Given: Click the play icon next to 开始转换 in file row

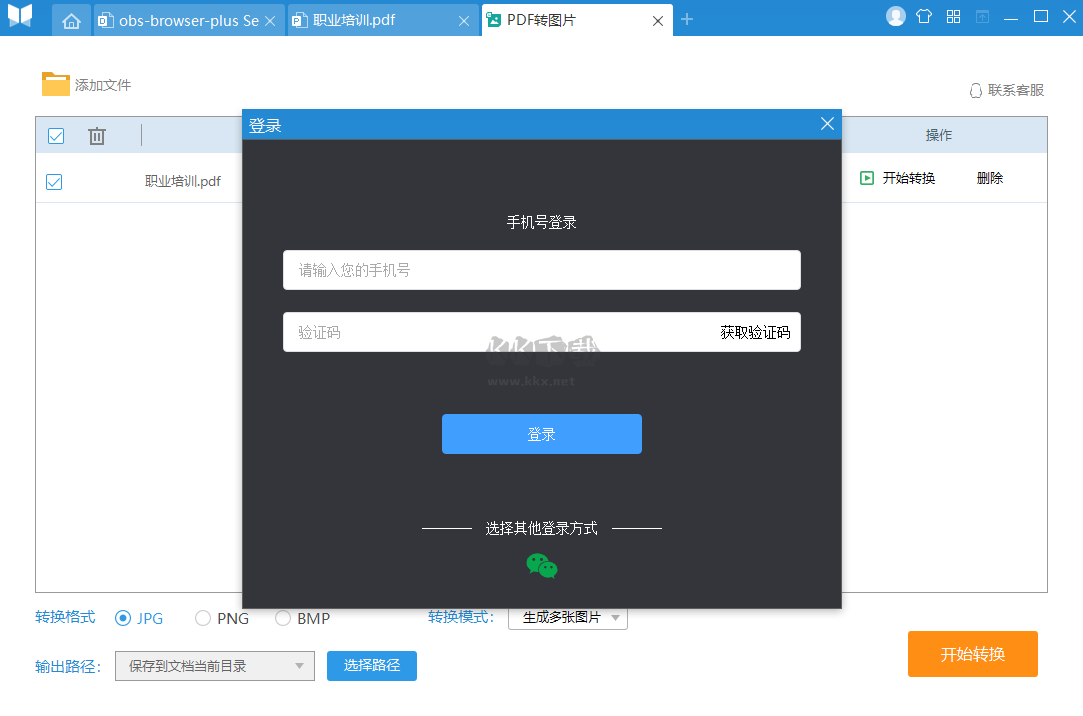Looking at the screenshot, I should tap(866, 177).
